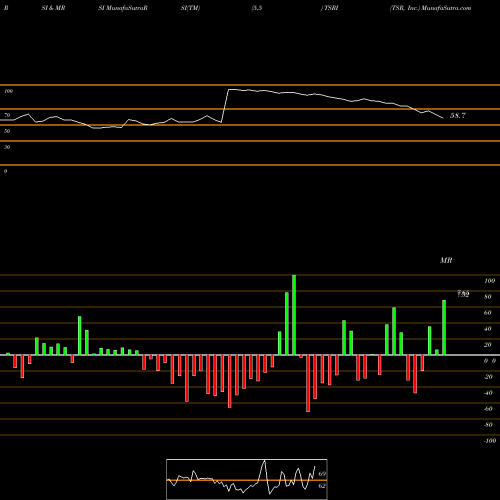Click the 'SI MunafaSutraR' header text
The image size is (500, 500).
click(x=123, y=8)
